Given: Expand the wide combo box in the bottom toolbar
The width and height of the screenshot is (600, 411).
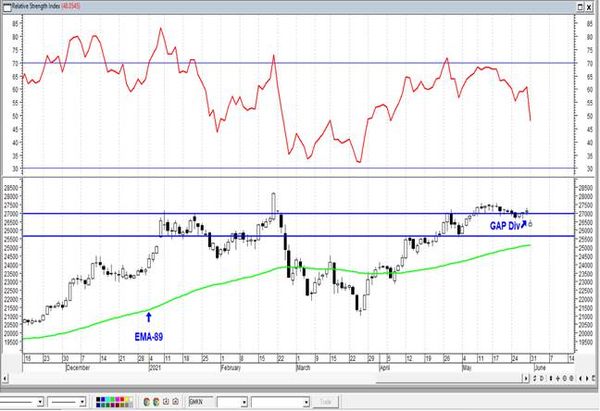Looking at the screenshot, I should (306, 402).
